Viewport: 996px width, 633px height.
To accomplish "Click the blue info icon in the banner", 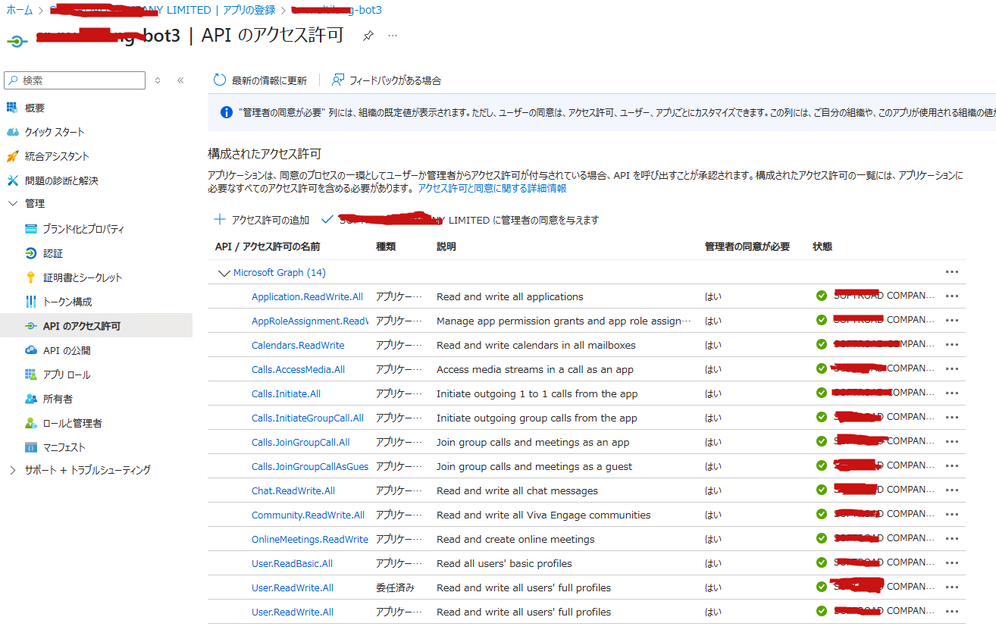I will [226, 112].
